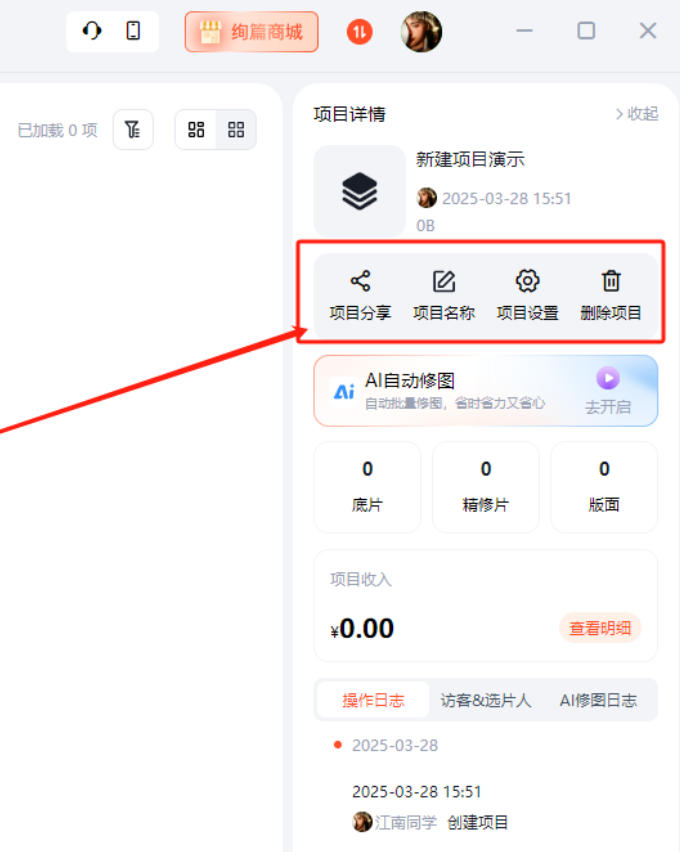Image resolution: width=680 pixels, height=852 pixels.
Task: Switch to the AI修图日志 tab
Action: click(x=598, y=701)
